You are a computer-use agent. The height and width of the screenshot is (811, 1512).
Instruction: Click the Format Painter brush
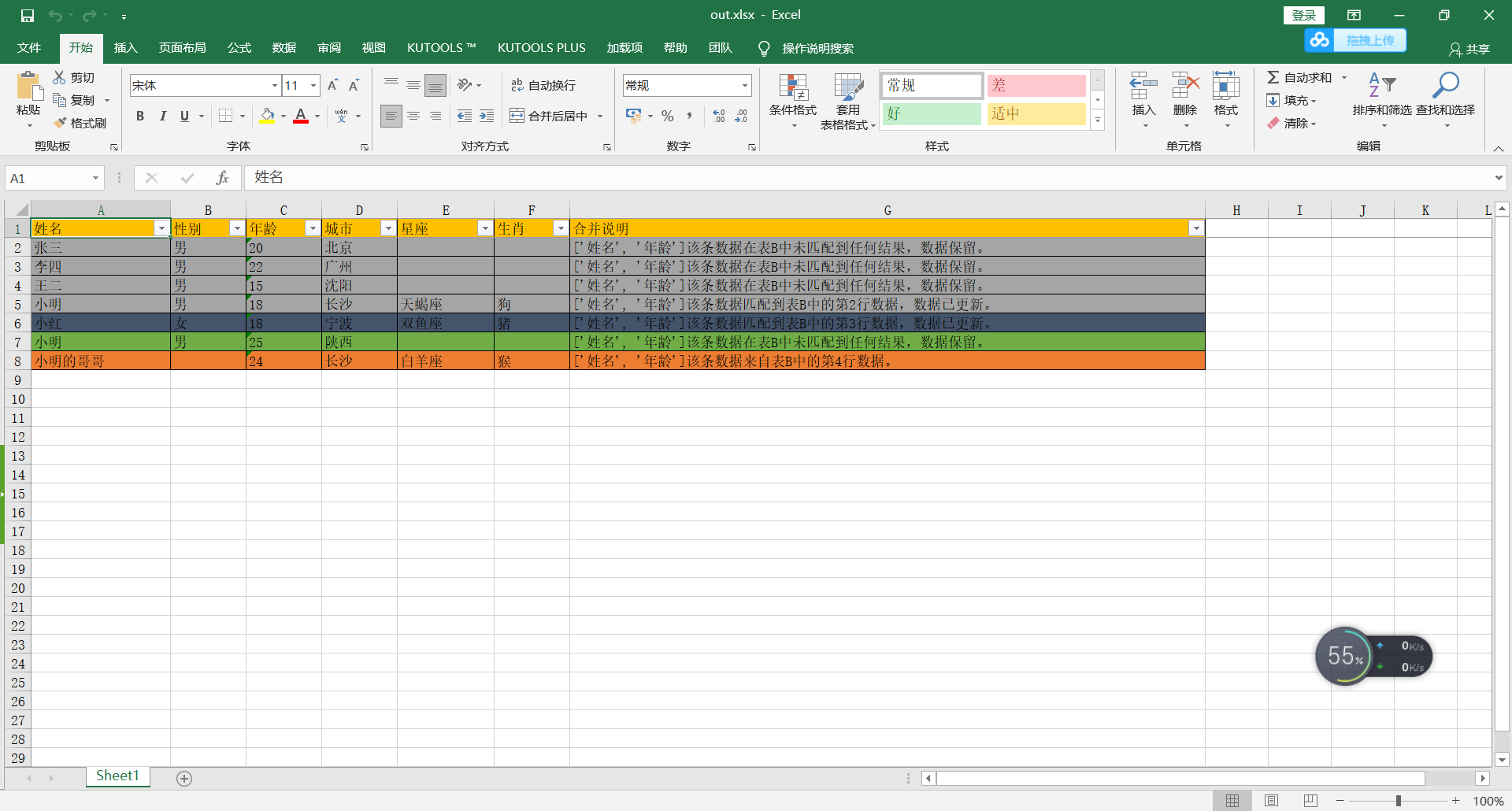(x=60, y=123)
